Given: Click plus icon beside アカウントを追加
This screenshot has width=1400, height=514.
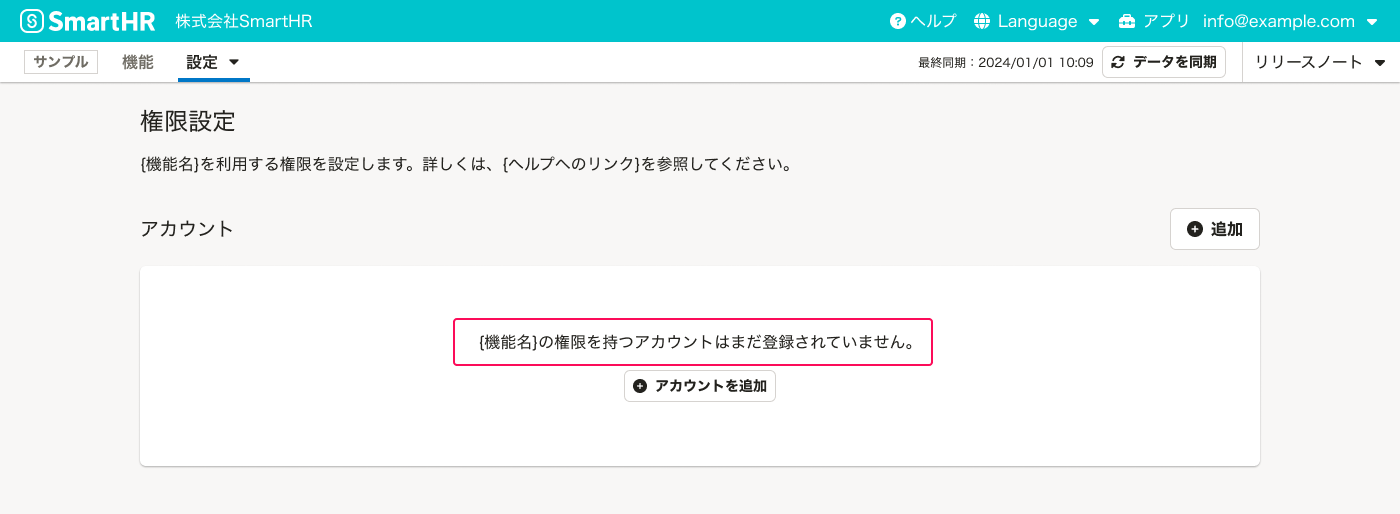Looking at the screenshot, I should pos(640,386).
